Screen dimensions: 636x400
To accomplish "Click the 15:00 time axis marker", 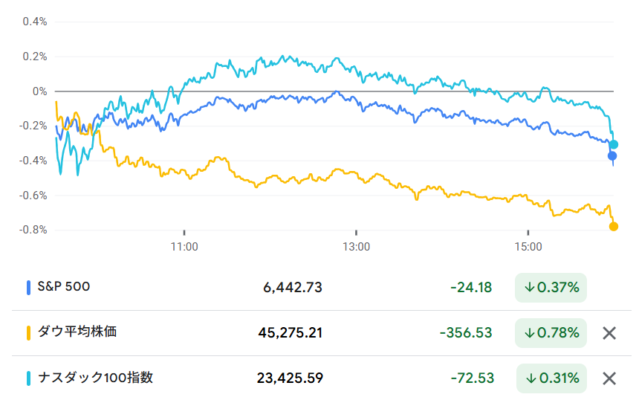I will tap(528, 247).
